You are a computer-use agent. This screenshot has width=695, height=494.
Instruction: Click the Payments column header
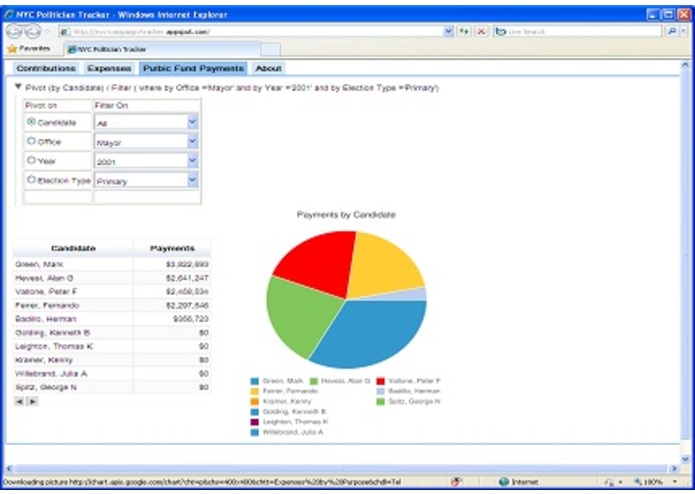click(x=172, y=248)
